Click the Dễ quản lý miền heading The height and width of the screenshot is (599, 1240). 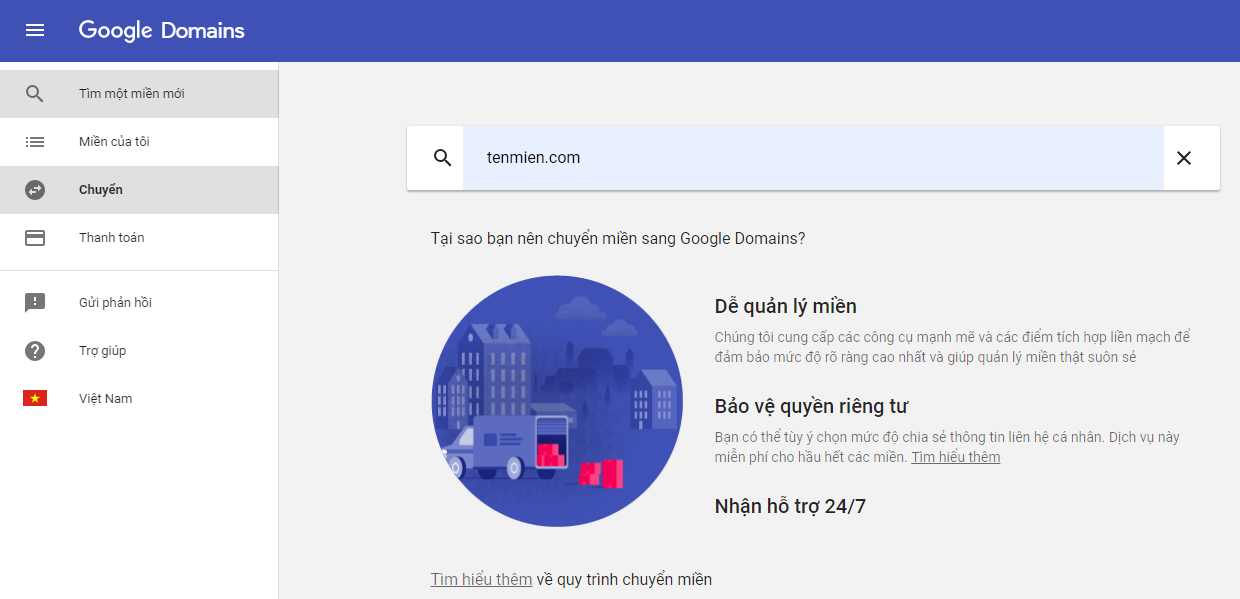[x=785, y=306]
